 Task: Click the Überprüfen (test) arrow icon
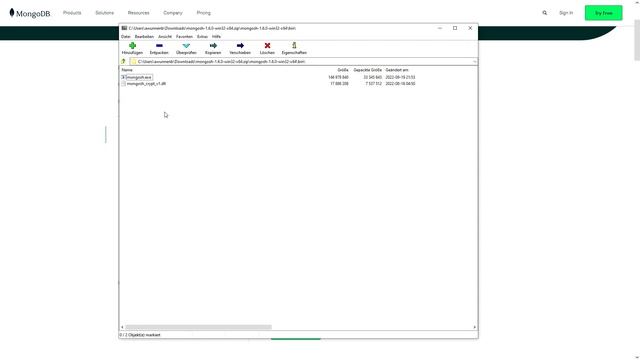tap(186, 46)
